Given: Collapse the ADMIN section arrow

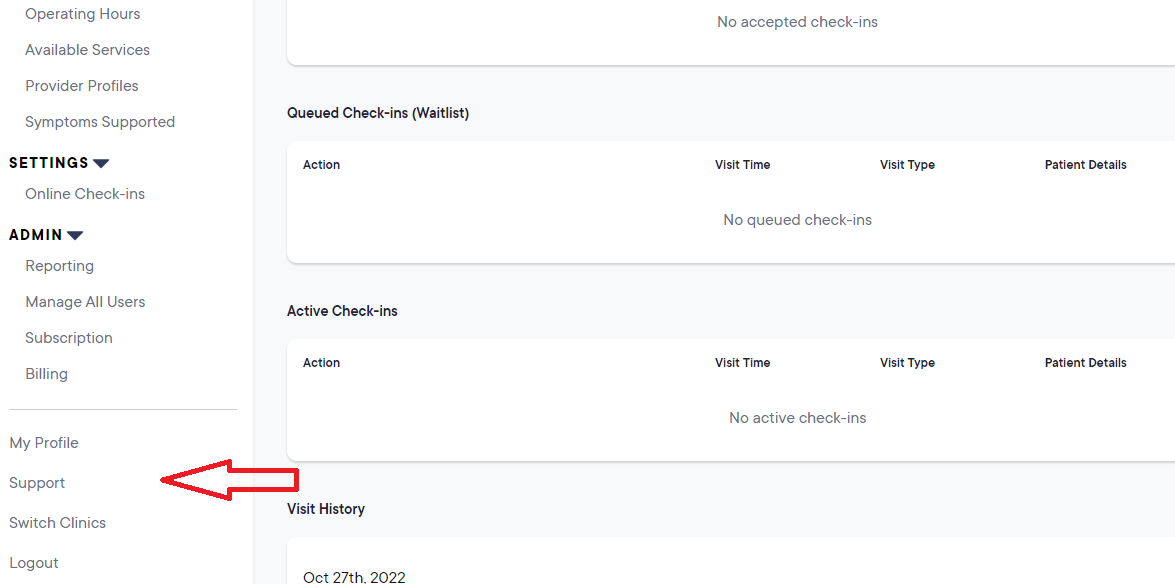Looking at the screenshot, I should click(75, 235).
